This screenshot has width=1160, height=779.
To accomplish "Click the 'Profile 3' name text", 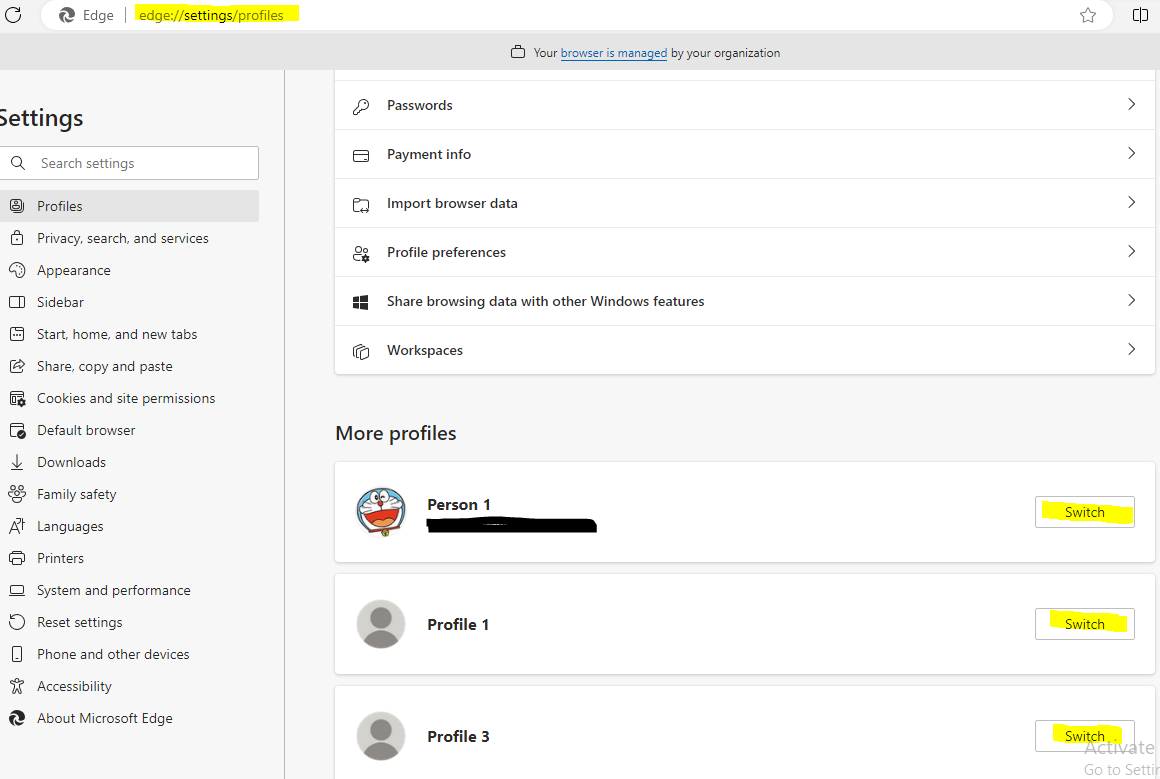I will click(x=459, y=736).
